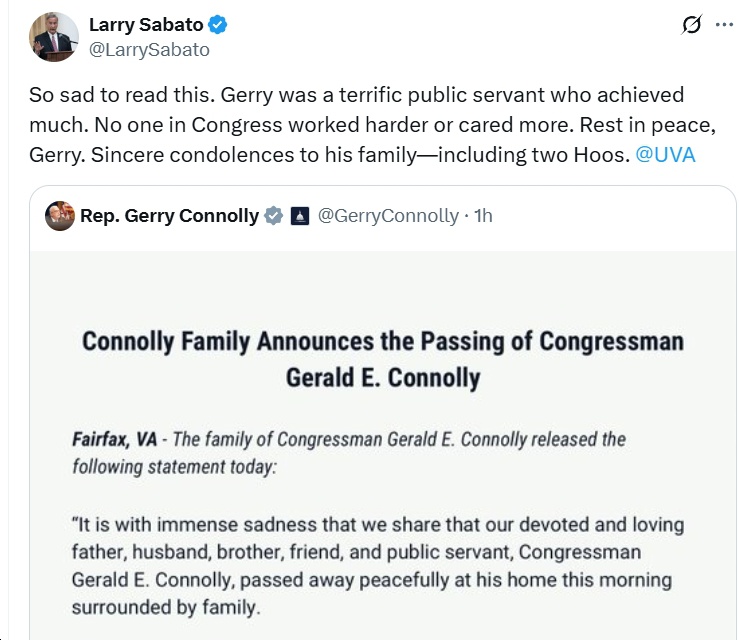The height and width of the screenshot is (640, 739).
Task: Click the 'surrounded by family' closing line
Action: point(166,607)
